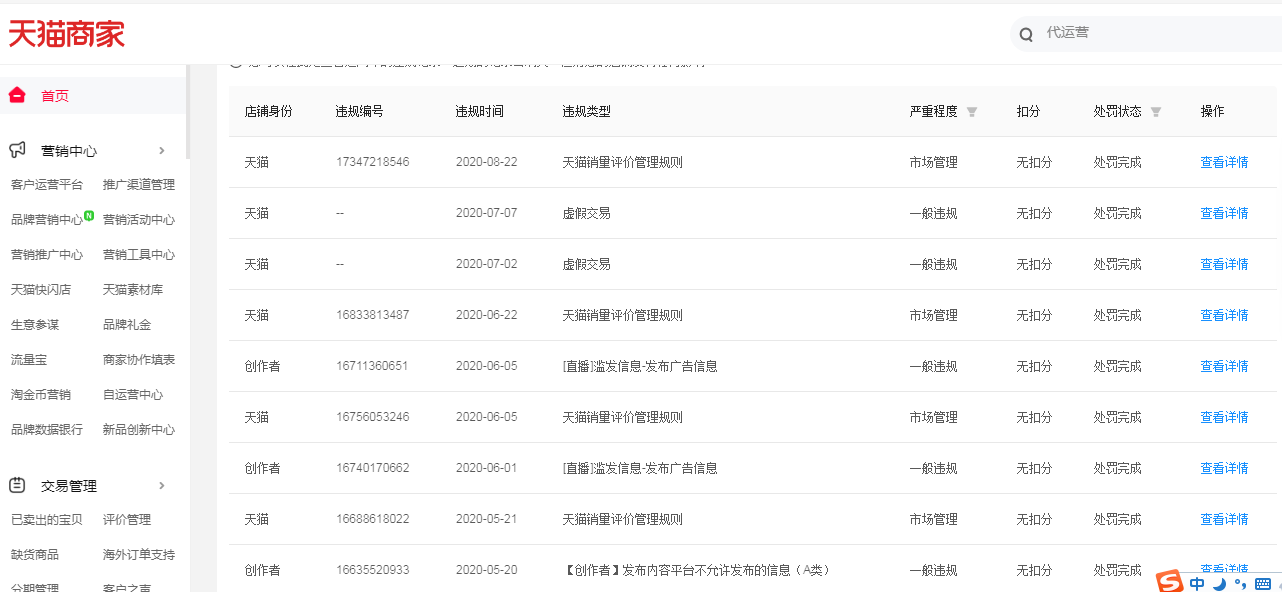The height and width of the screenshot is (594, 1282).
Task: Open the soft keyboard icon
Action: (1262, 584)
